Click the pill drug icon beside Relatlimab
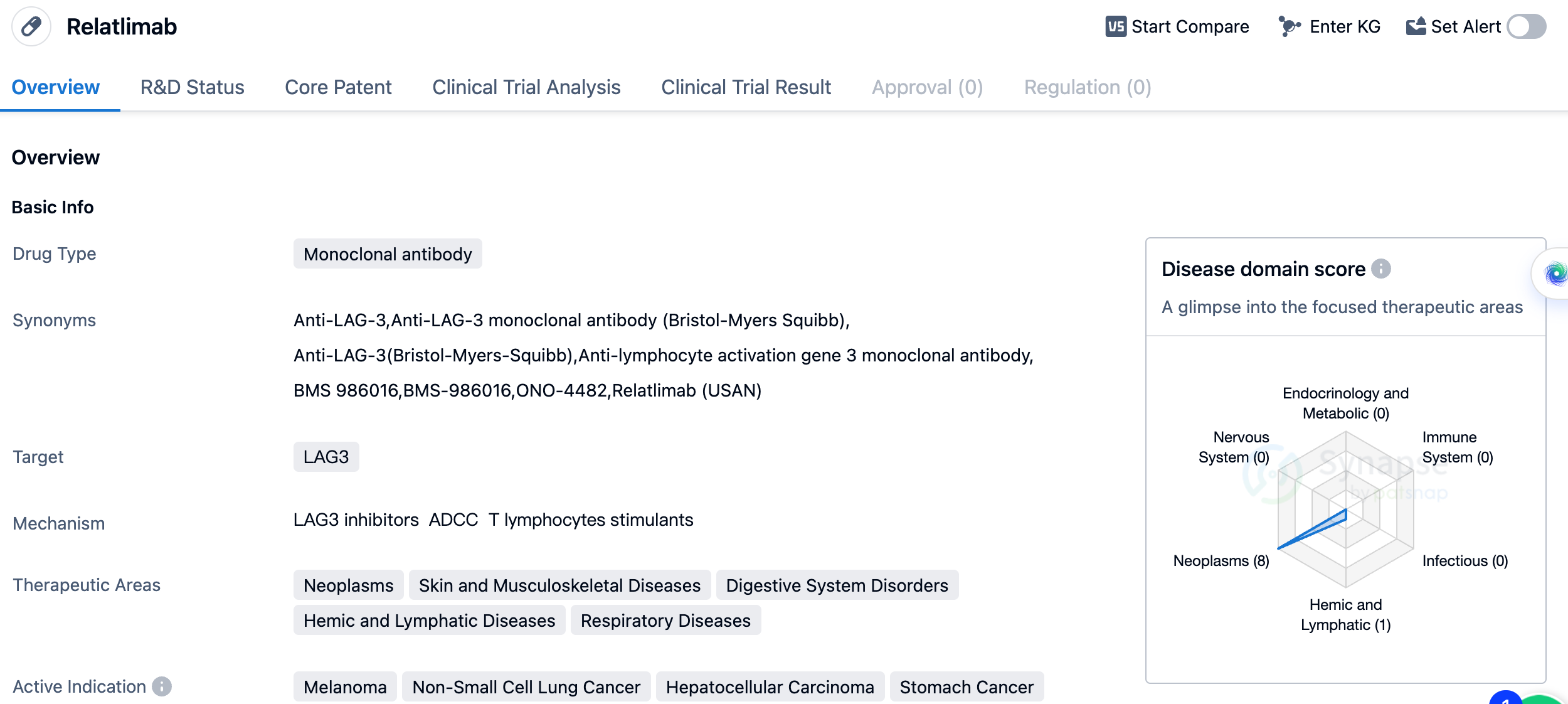This screenshot has width=1568, height=704. (31, 26)
